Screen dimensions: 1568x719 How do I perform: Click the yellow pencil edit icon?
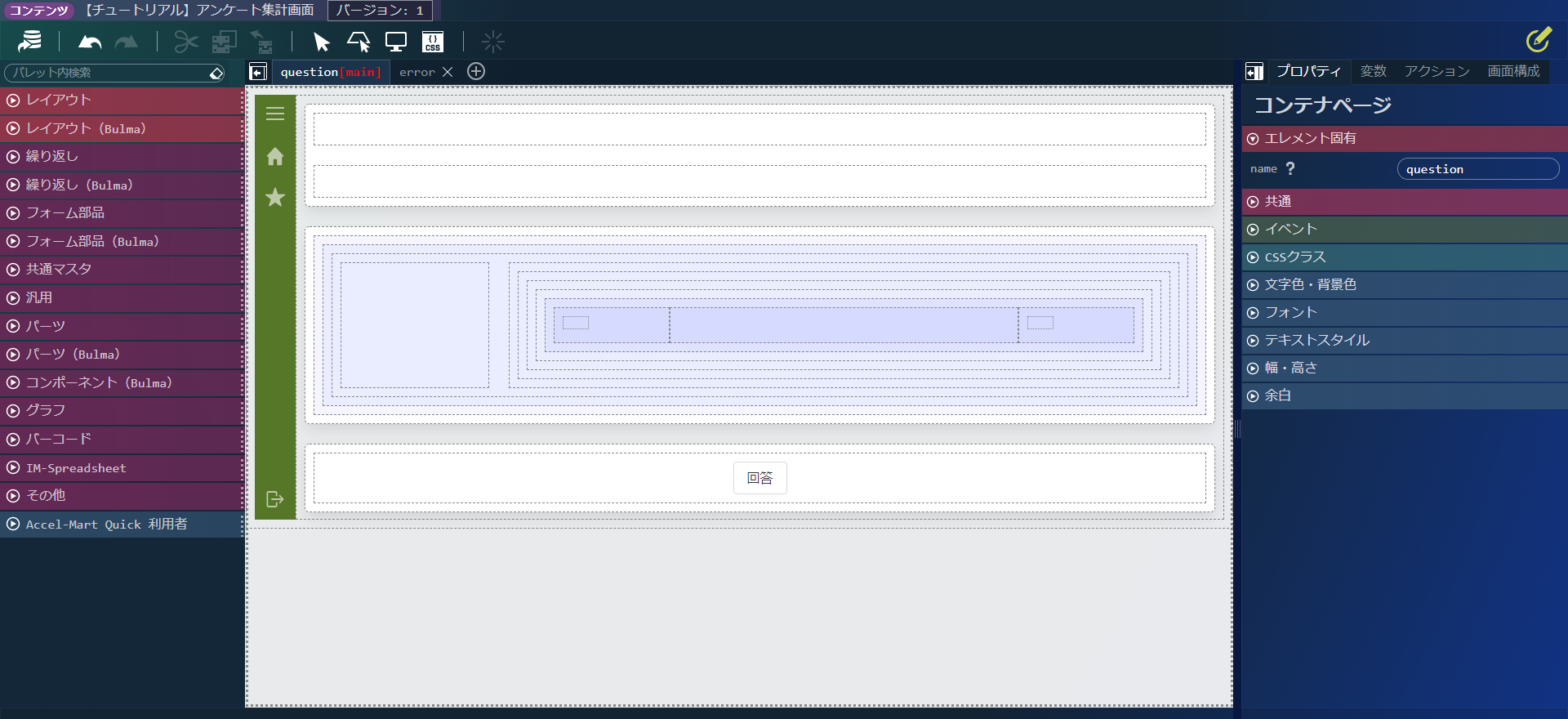click(1539, 39)
